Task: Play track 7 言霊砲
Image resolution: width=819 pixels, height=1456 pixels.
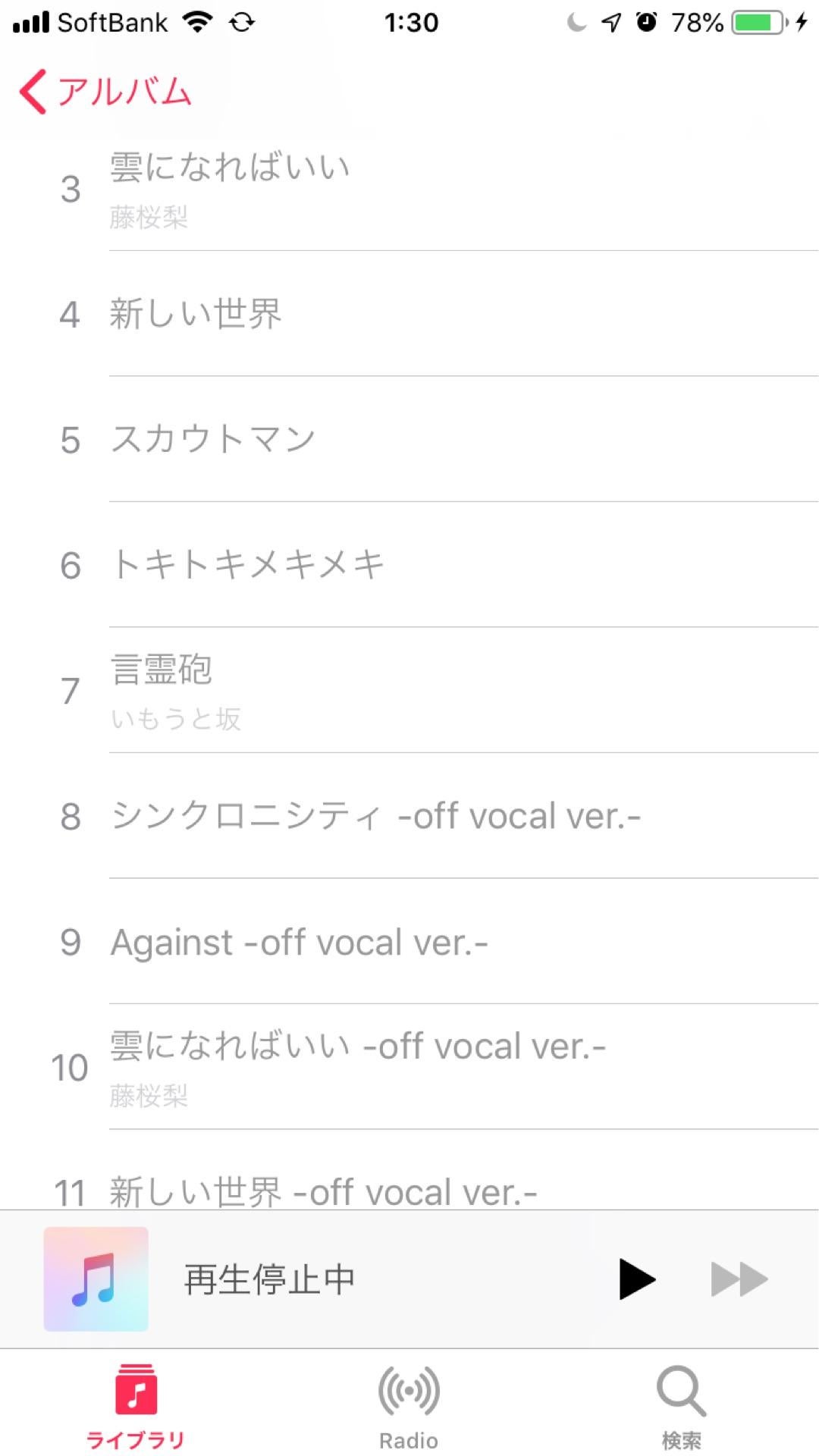Action: coord(409,690)
